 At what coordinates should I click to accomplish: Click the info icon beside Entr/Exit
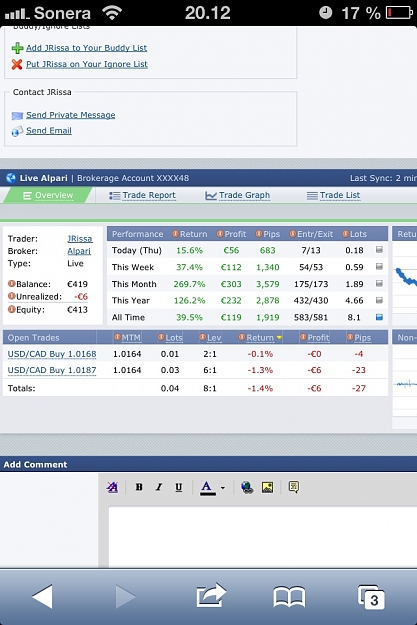(x=293, y=234)
